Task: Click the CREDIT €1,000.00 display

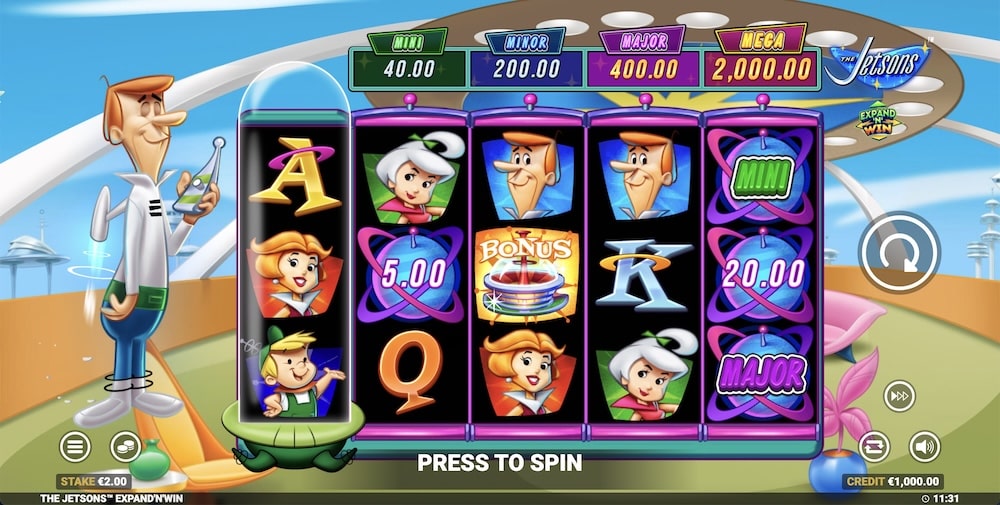Action: (x=893, y=481)
